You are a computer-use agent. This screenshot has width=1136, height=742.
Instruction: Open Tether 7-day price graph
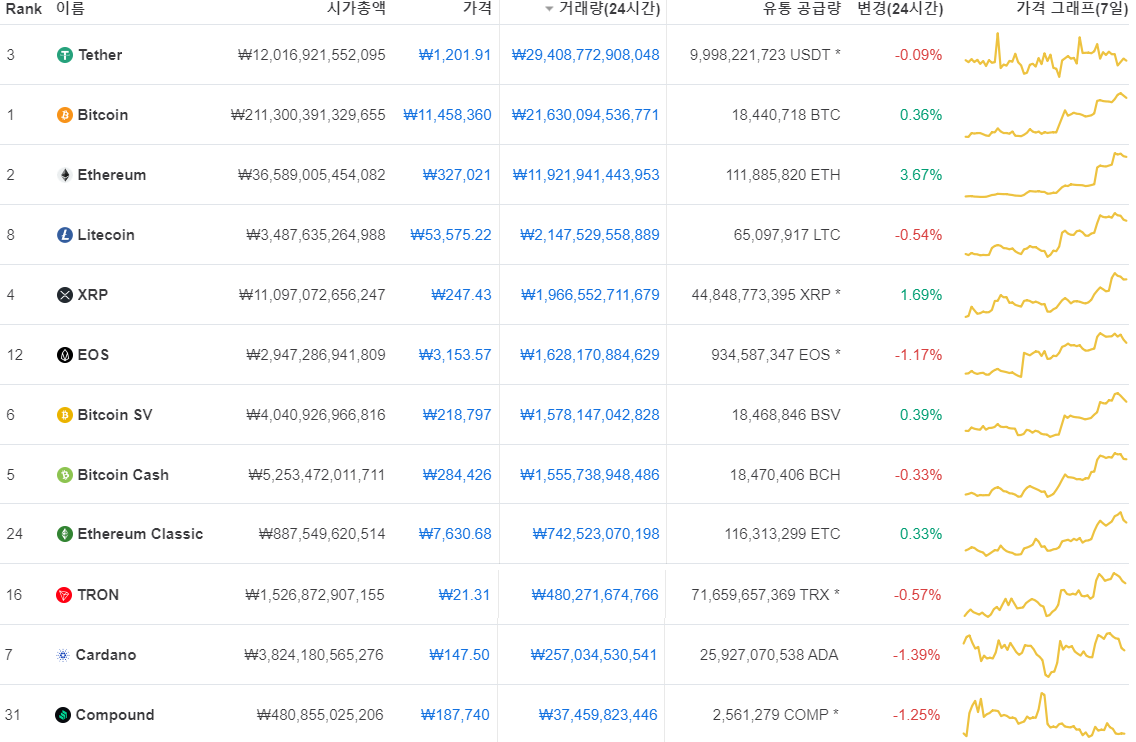click(1045, 54)
